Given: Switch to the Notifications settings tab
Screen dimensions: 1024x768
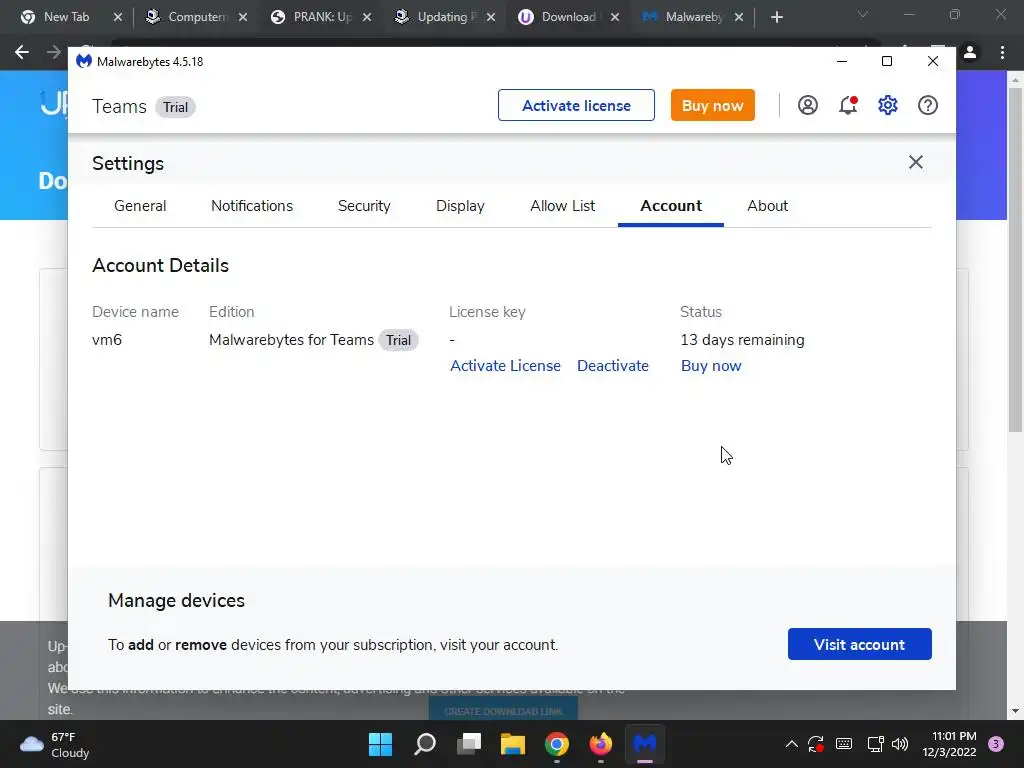Looking at the screenshot, I should (251, 206).
